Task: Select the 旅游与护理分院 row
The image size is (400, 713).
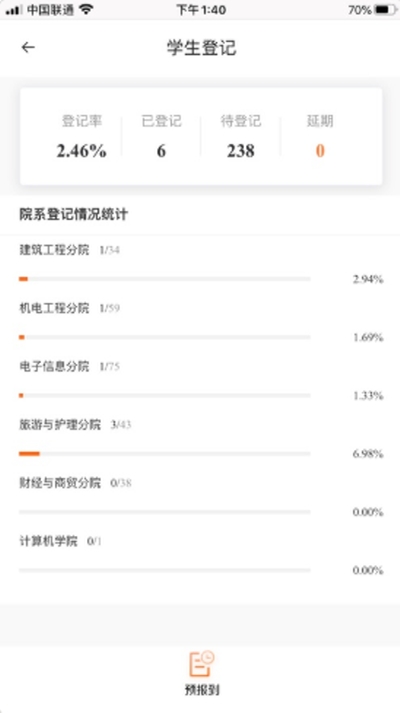Action: click(x=200, y=439)
